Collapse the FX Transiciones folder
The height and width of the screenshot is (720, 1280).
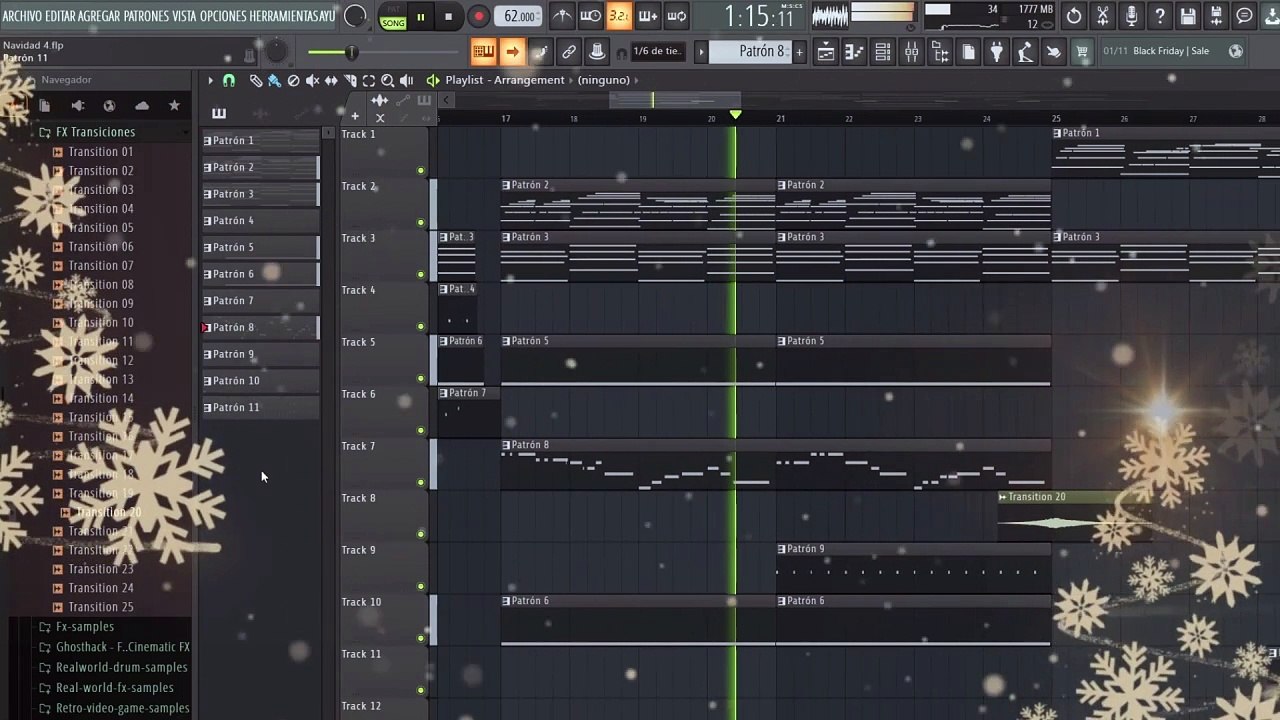[x=95, y=132]
